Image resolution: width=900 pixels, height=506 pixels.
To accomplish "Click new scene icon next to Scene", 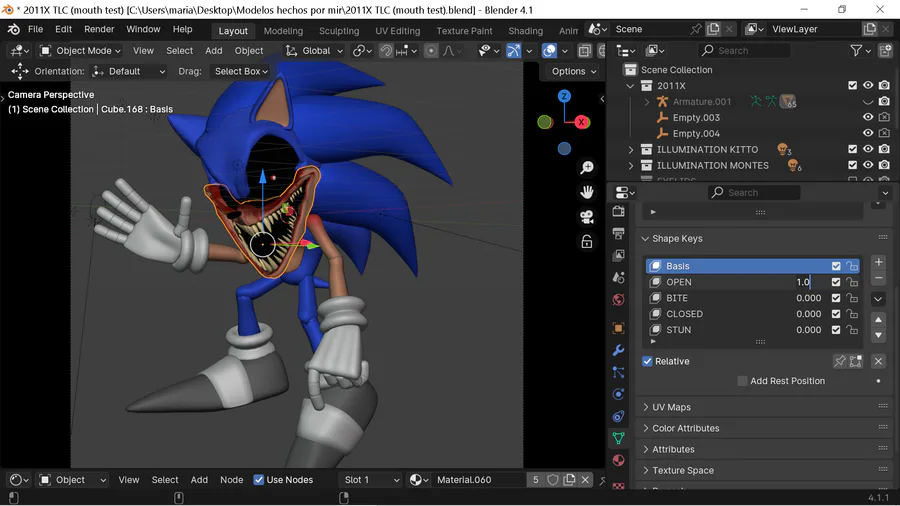I will point(713,29).
